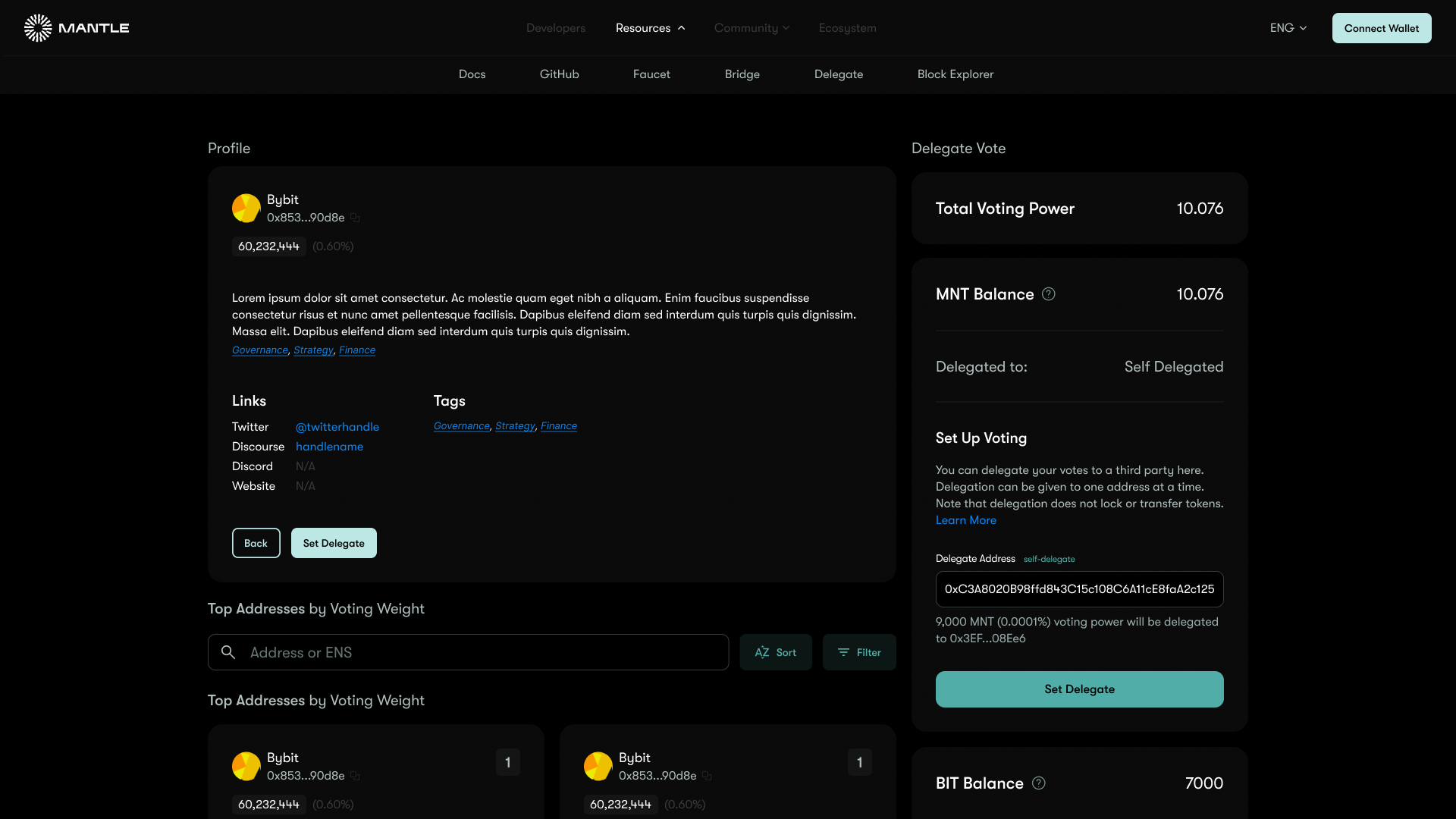Click the Mantle logo icon
This screenshot has width=1456, height=819.
38,28
